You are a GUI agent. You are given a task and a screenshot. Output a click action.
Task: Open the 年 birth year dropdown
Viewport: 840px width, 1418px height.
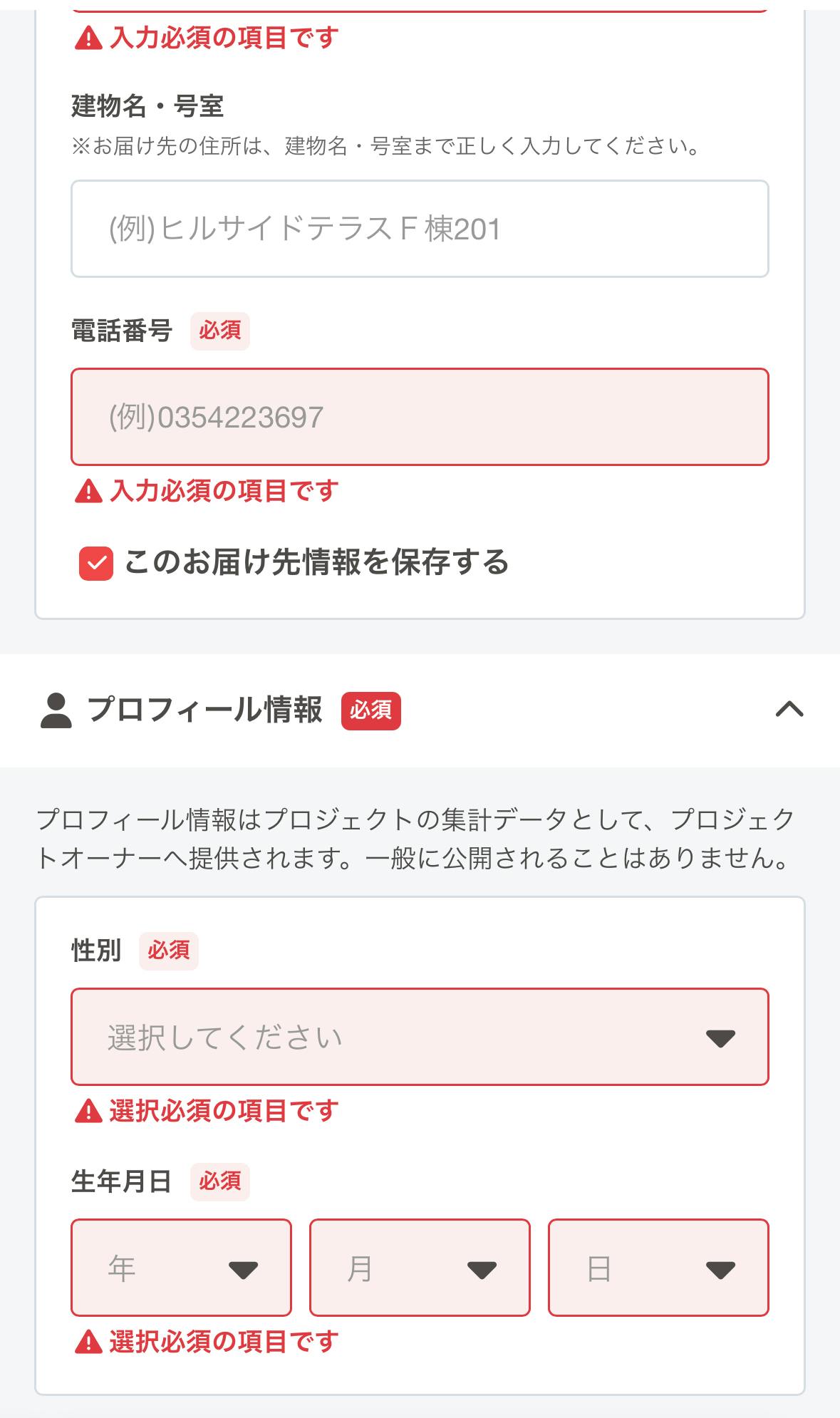[x=181, y=1268]
